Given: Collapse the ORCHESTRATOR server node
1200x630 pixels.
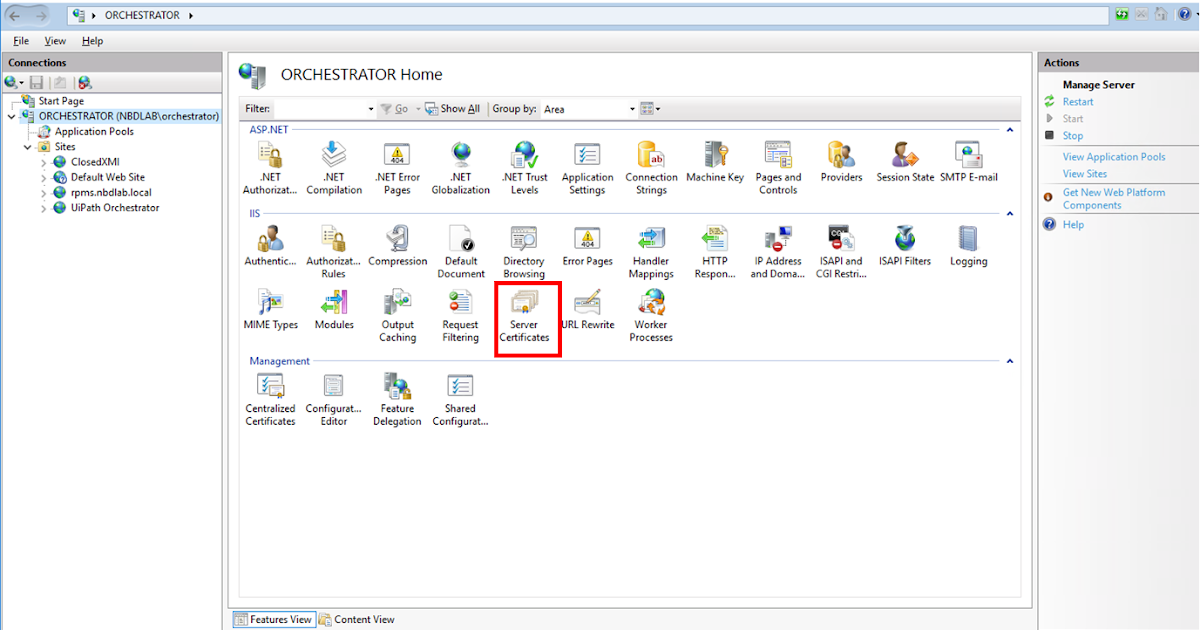Looking at the screenshot, I should click(11, 116).
